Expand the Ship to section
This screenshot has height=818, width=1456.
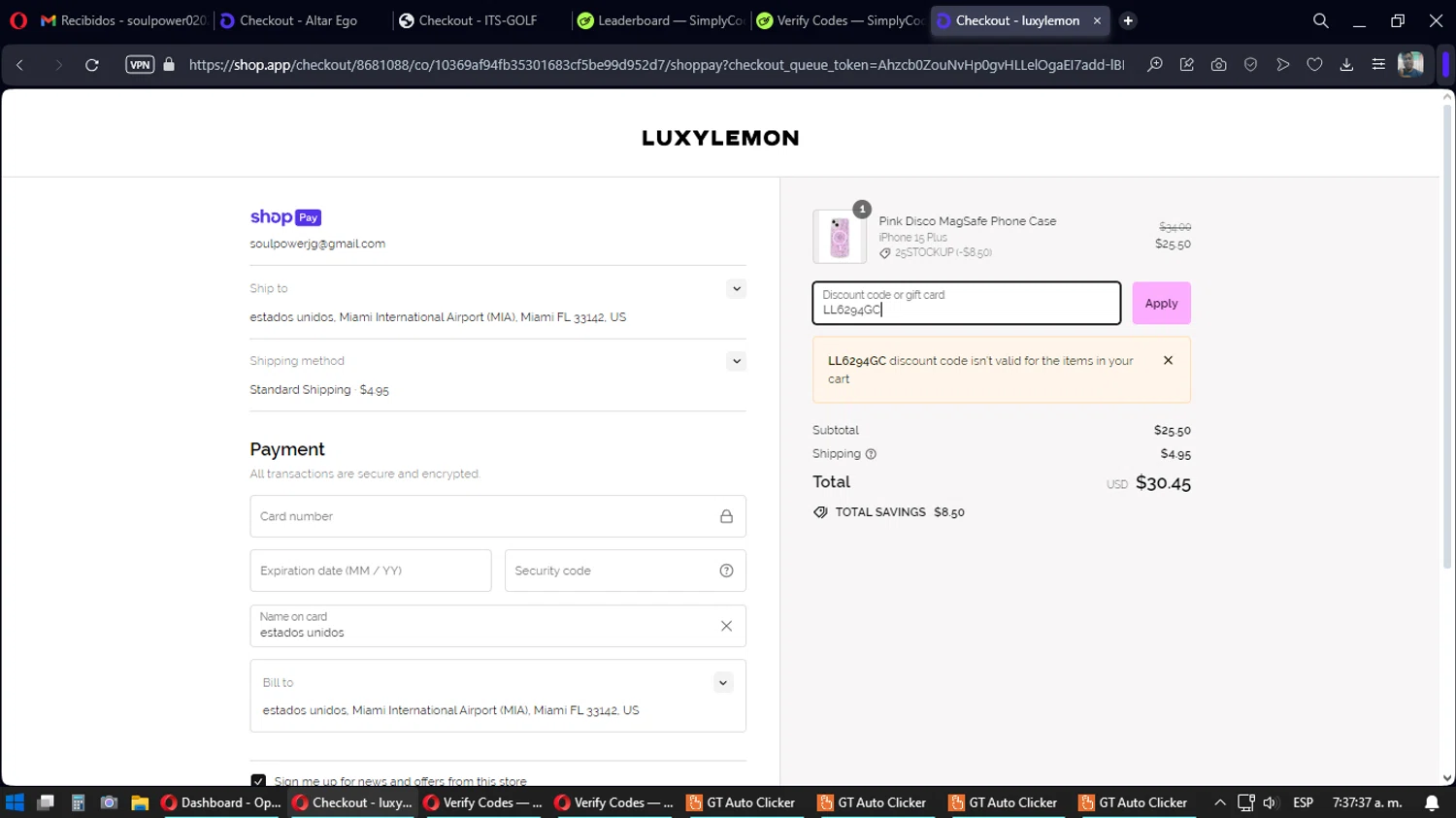tap(737, 289)
